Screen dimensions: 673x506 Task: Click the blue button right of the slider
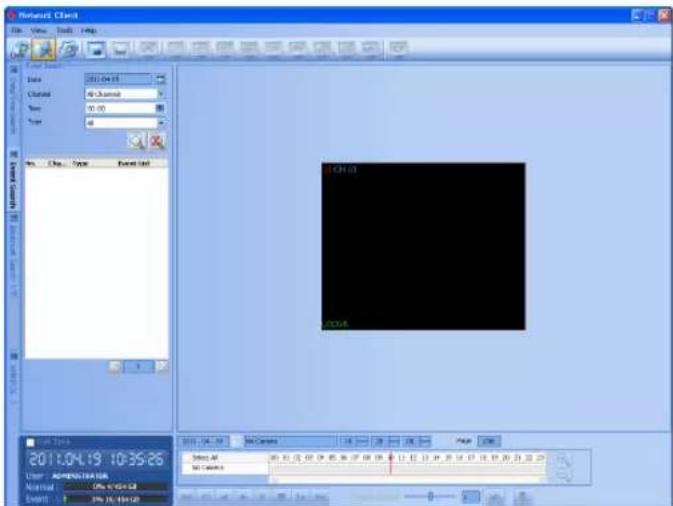click(x=471, y=497)
